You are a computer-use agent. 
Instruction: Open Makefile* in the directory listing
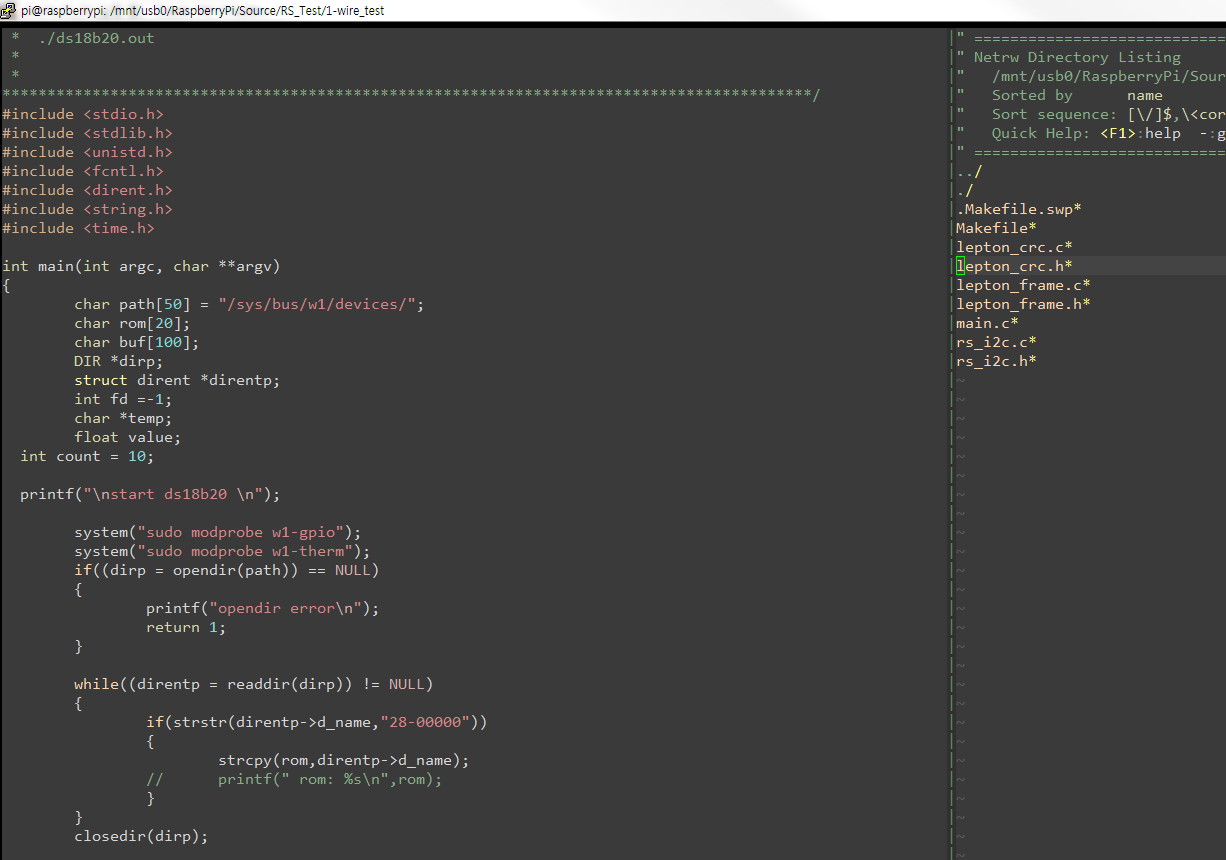point(996,228)
